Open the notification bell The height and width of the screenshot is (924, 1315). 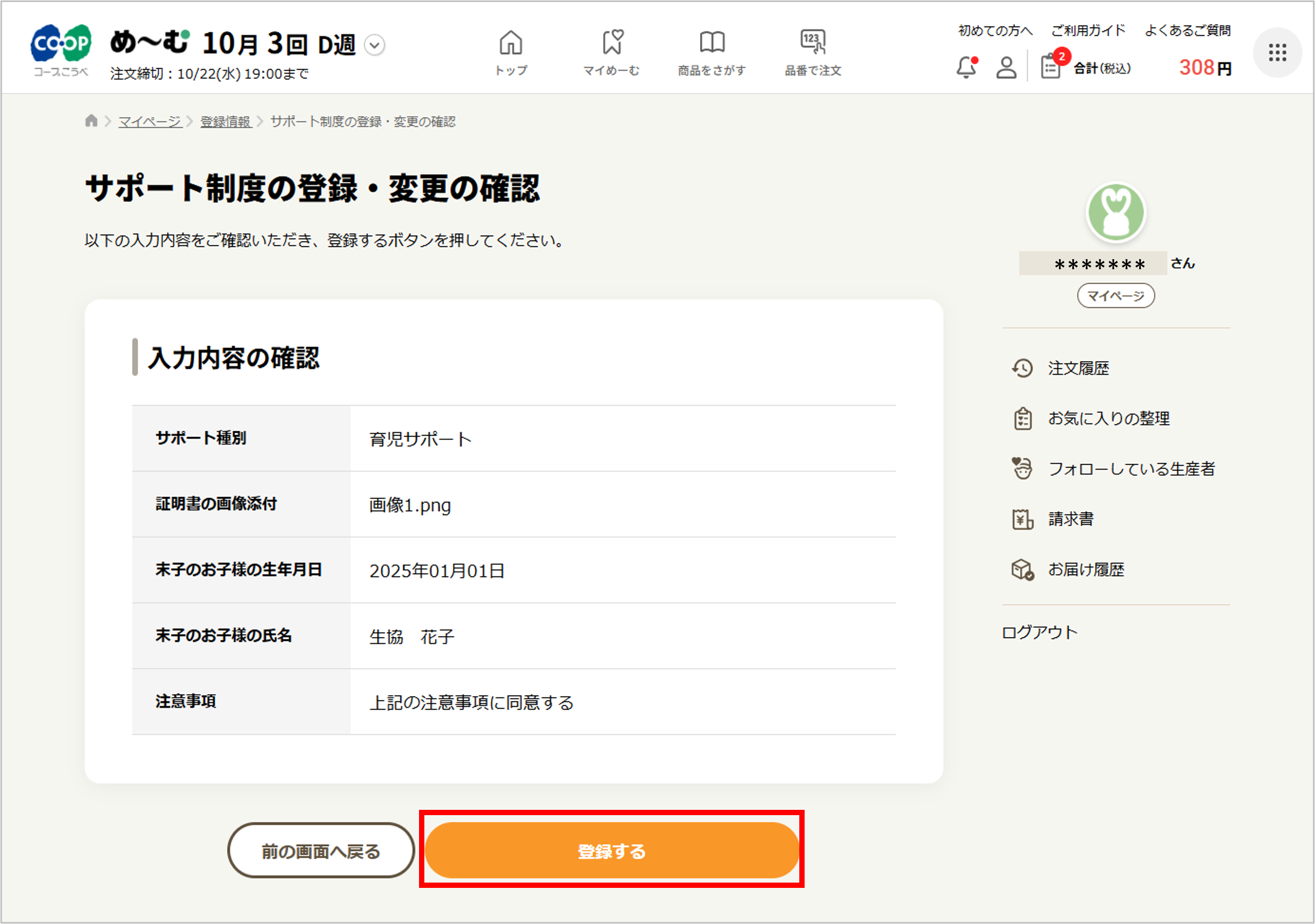click(966, 69)
